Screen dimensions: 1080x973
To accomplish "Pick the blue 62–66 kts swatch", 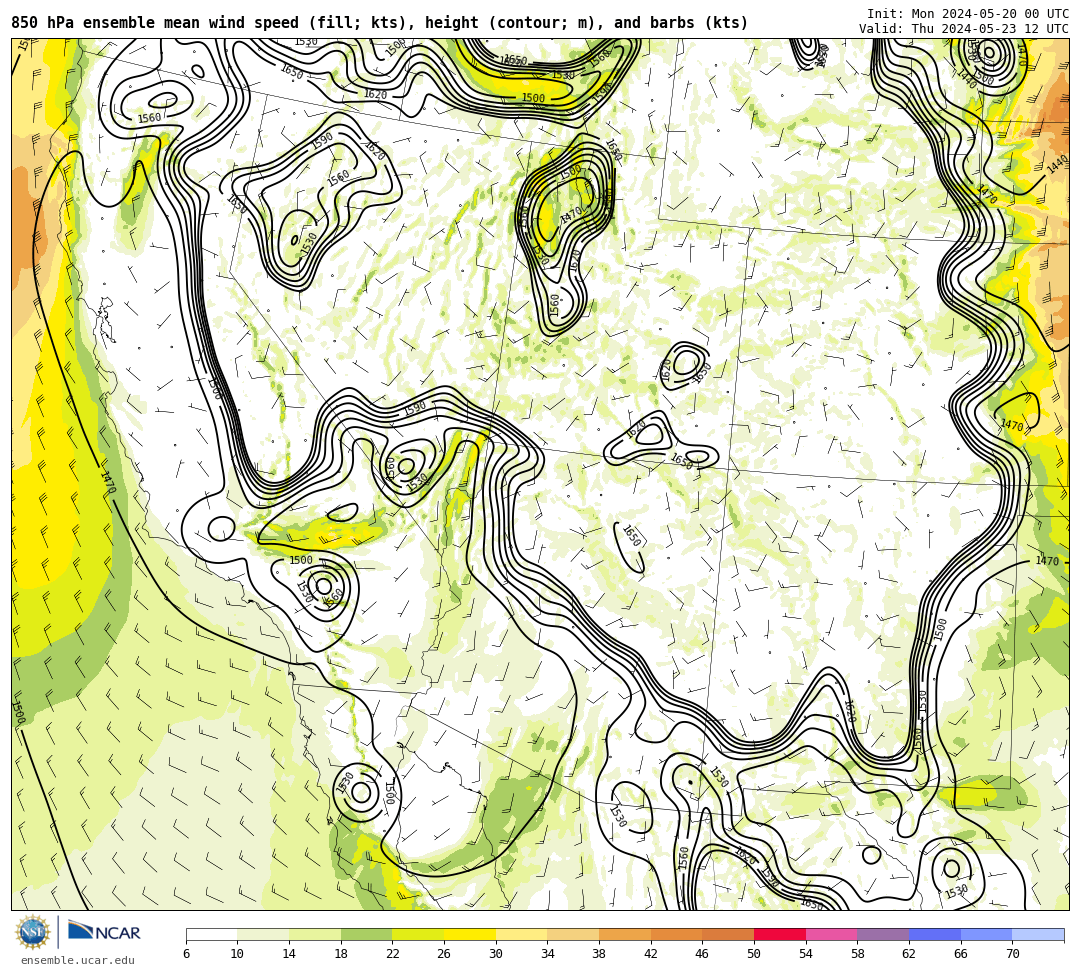I will pyautogui.click(x=935, y=934).
